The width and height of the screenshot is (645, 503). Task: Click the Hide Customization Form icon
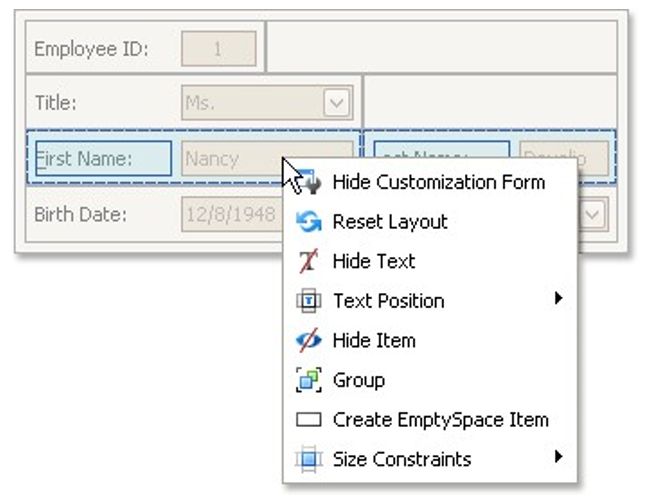311,183
